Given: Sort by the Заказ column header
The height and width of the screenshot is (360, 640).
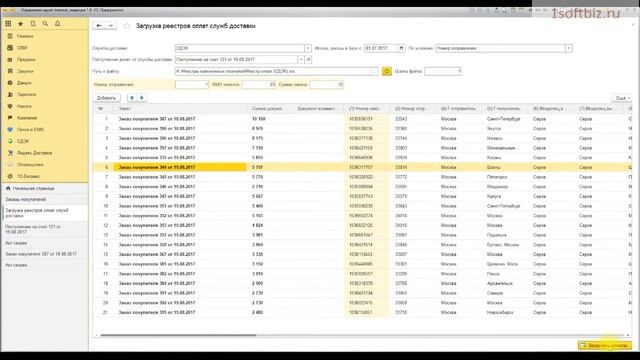Looking at the screenshot, I should pyautogui.click(x=181, y=109).
